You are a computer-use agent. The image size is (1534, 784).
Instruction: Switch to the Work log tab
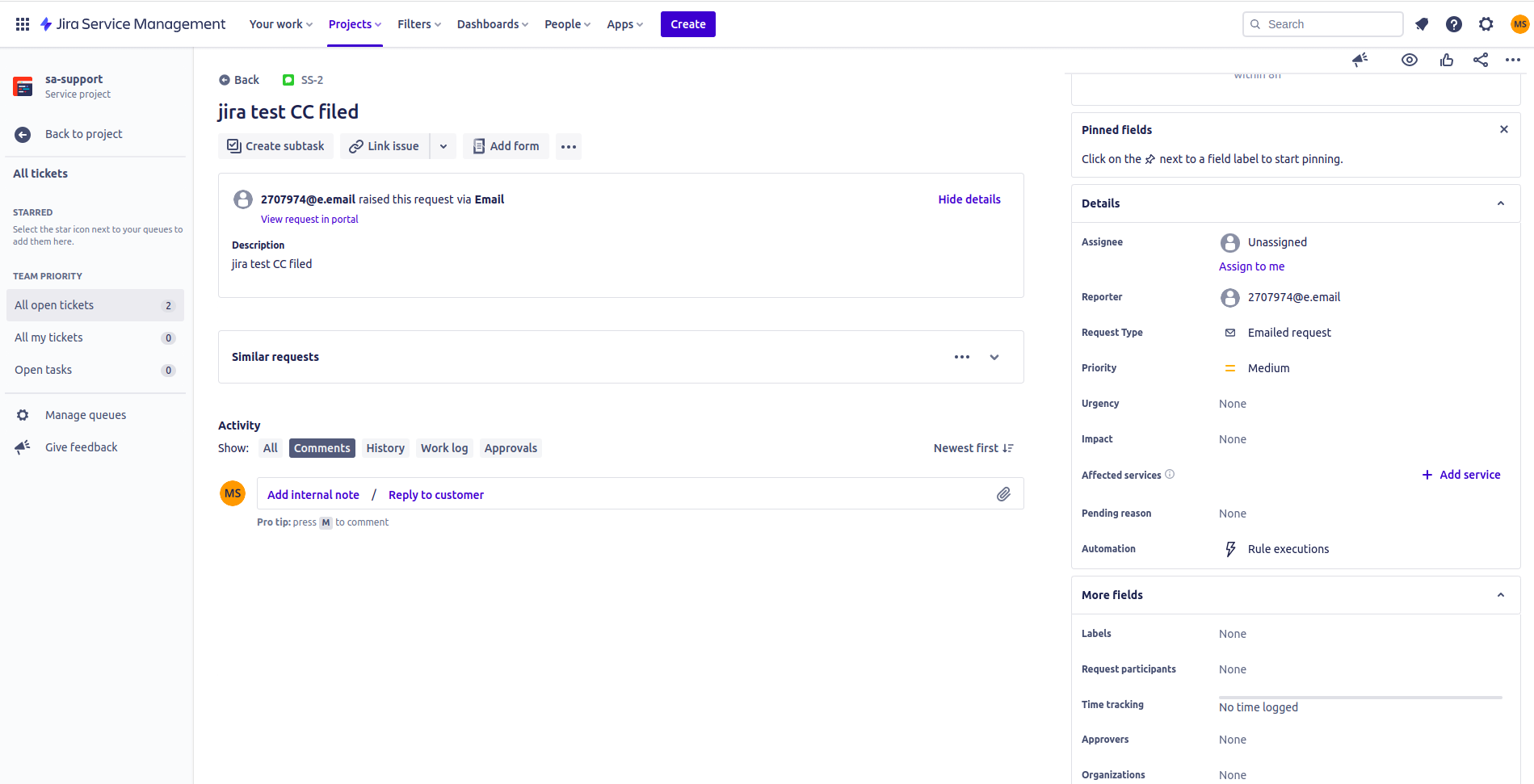click(x=443, y=447)
